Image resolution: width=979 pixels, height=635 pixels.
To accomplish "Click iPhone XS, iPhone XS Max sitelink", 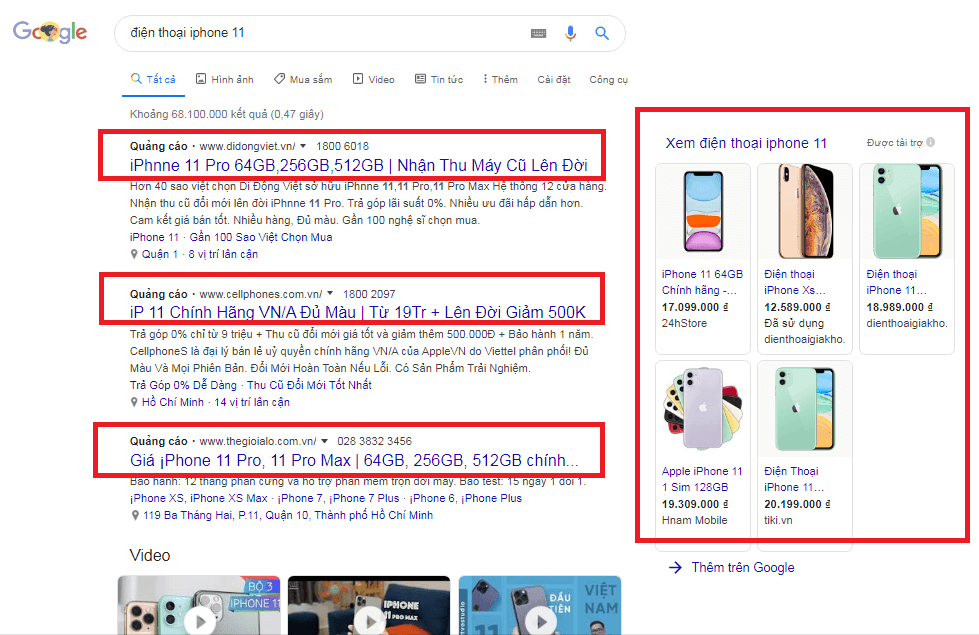I will pos(199,498).
